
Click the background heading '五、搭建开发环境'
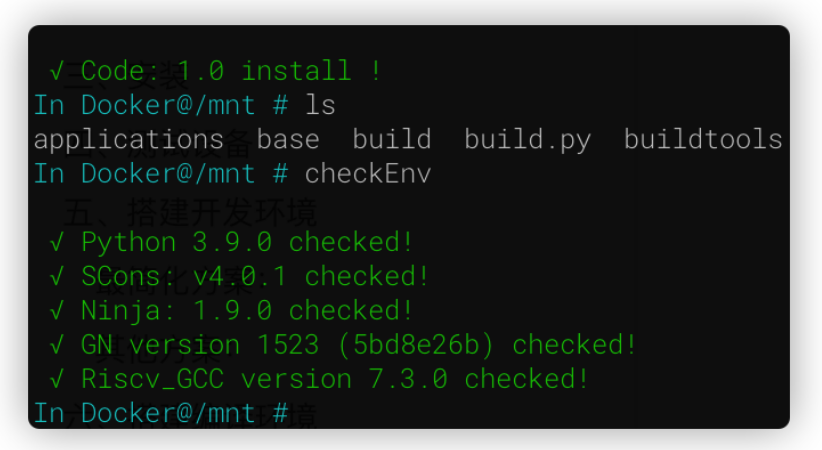coord(190,212)
